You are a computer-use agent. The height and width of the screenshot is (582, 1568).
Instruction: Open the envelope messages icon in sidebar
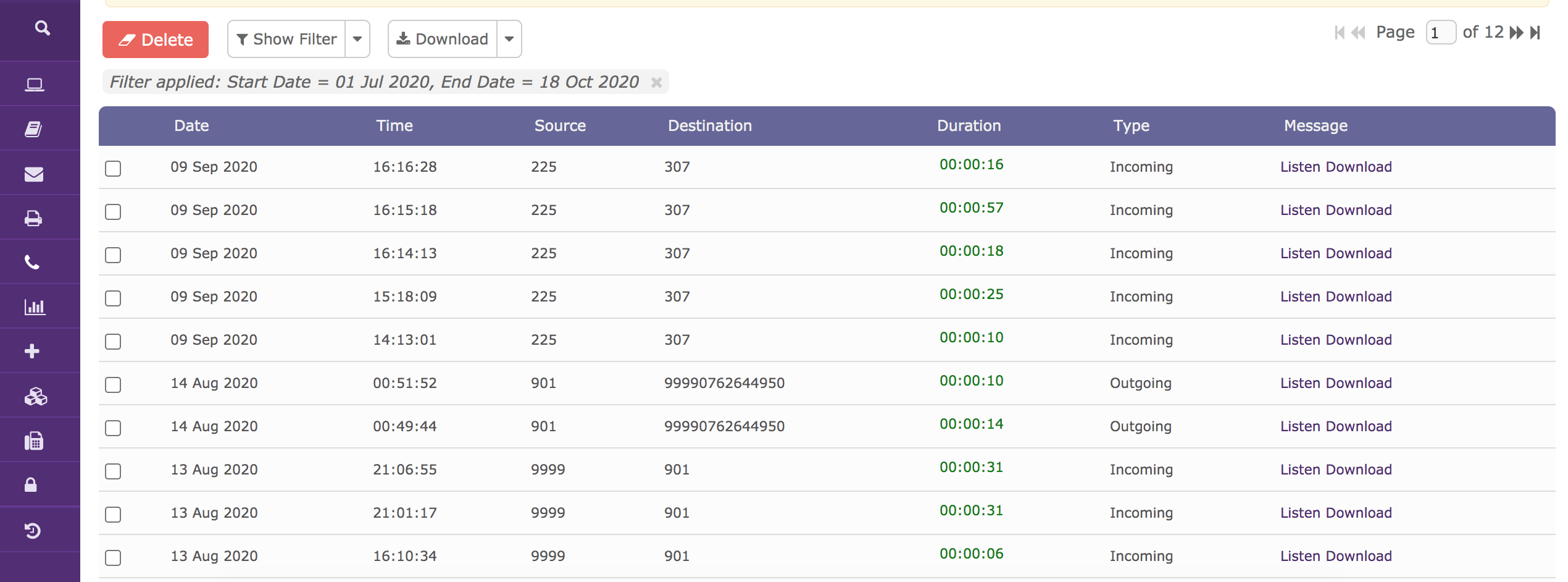[x=34, y=174]
